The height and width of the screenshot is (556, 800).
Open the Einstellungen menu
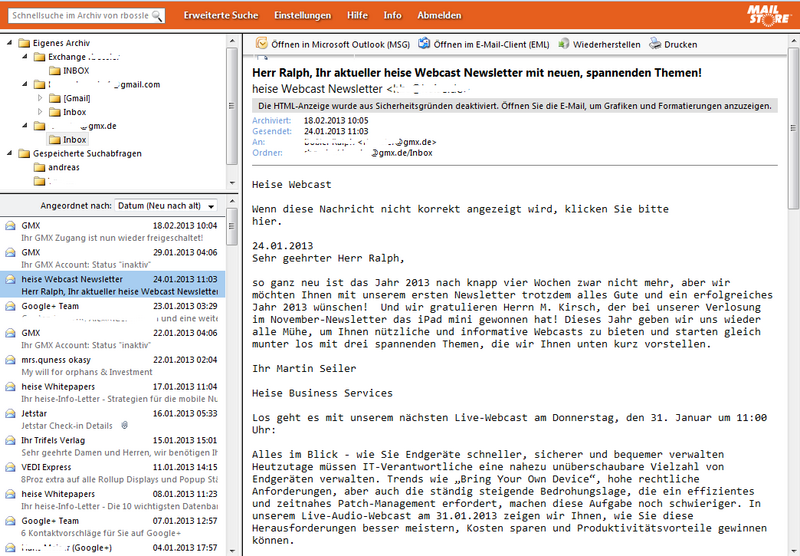[x=302, y=16]
